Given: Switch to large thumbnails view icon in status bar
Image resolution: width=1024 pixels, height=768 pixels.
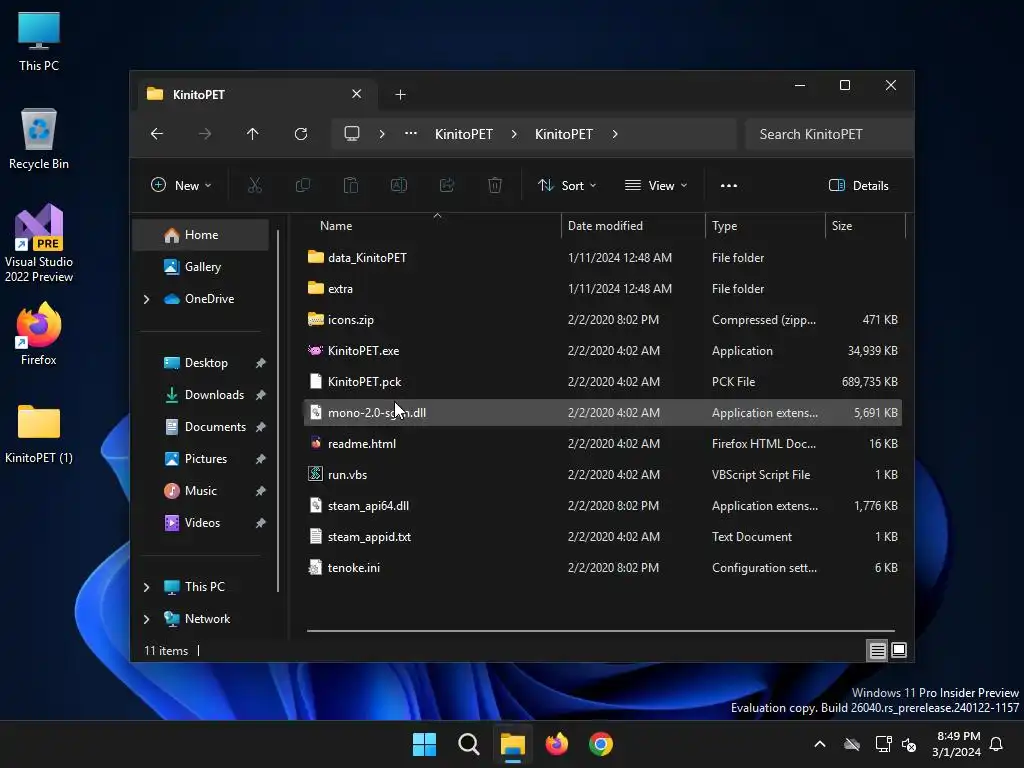Looking at the screenshot, I should [899, 650].
